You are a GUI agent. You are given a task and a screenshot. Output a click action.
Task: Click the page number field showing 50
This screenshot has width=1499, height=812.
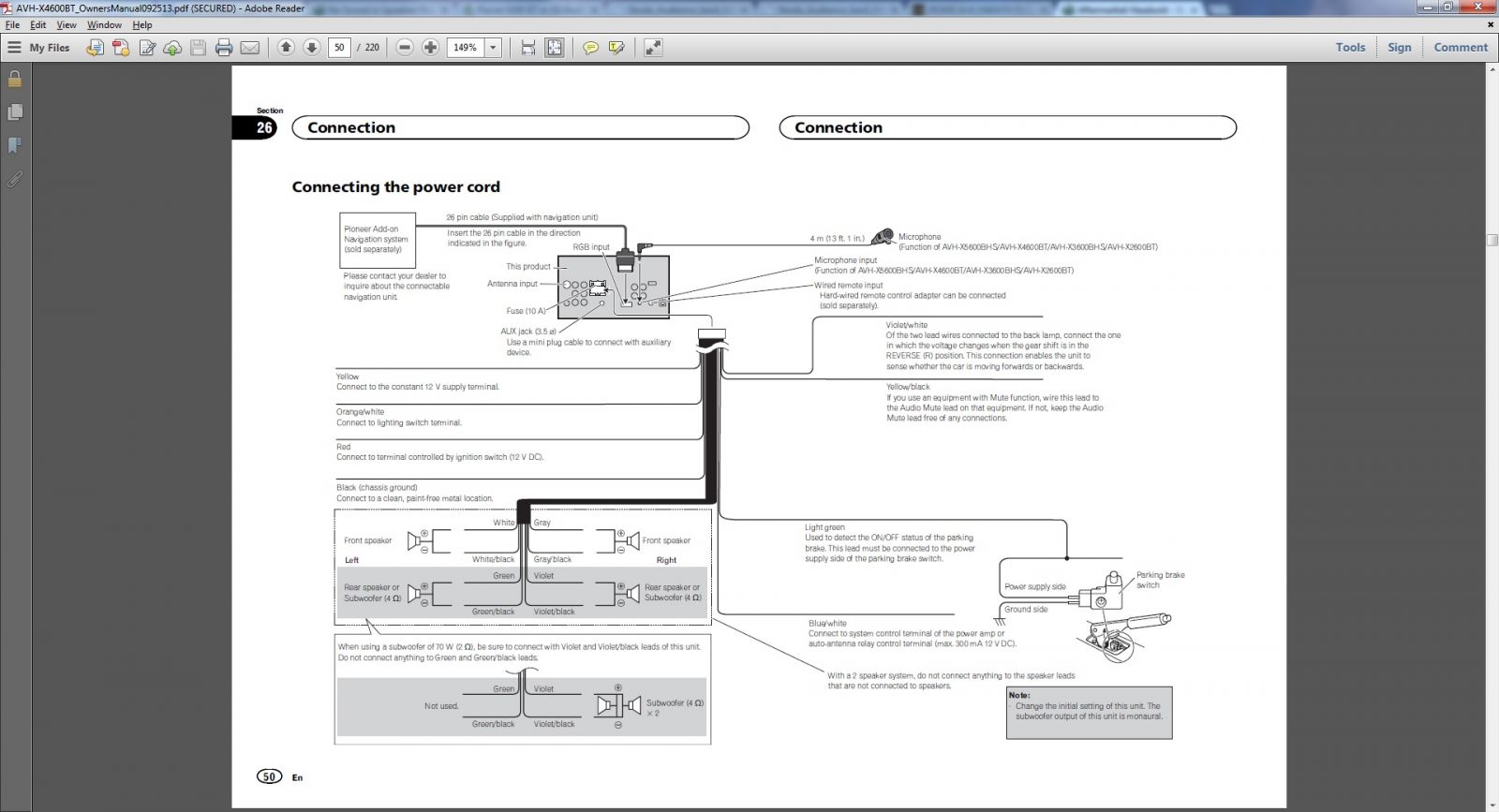(x=339, y=47)
